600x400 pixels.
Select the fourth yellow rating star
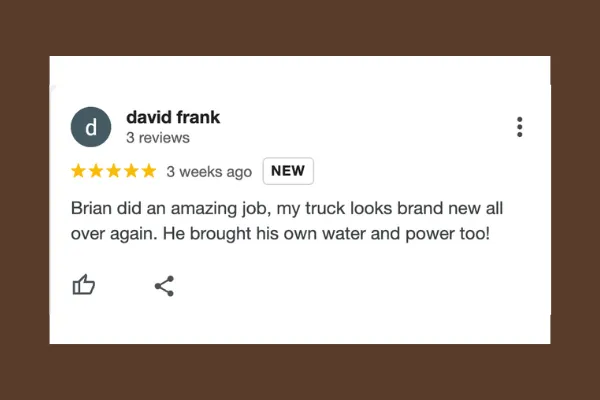click(x=131, y=171)
